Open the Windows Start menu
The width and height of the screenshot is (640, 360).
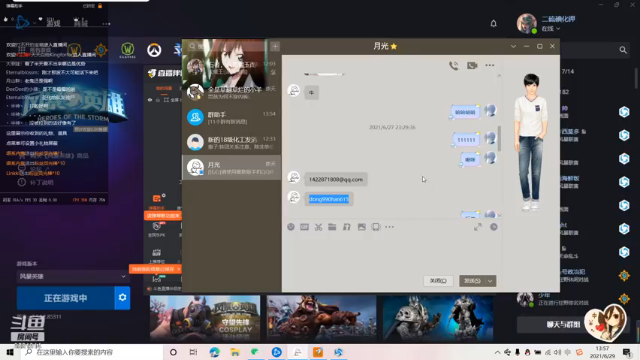tap(10, 352)
